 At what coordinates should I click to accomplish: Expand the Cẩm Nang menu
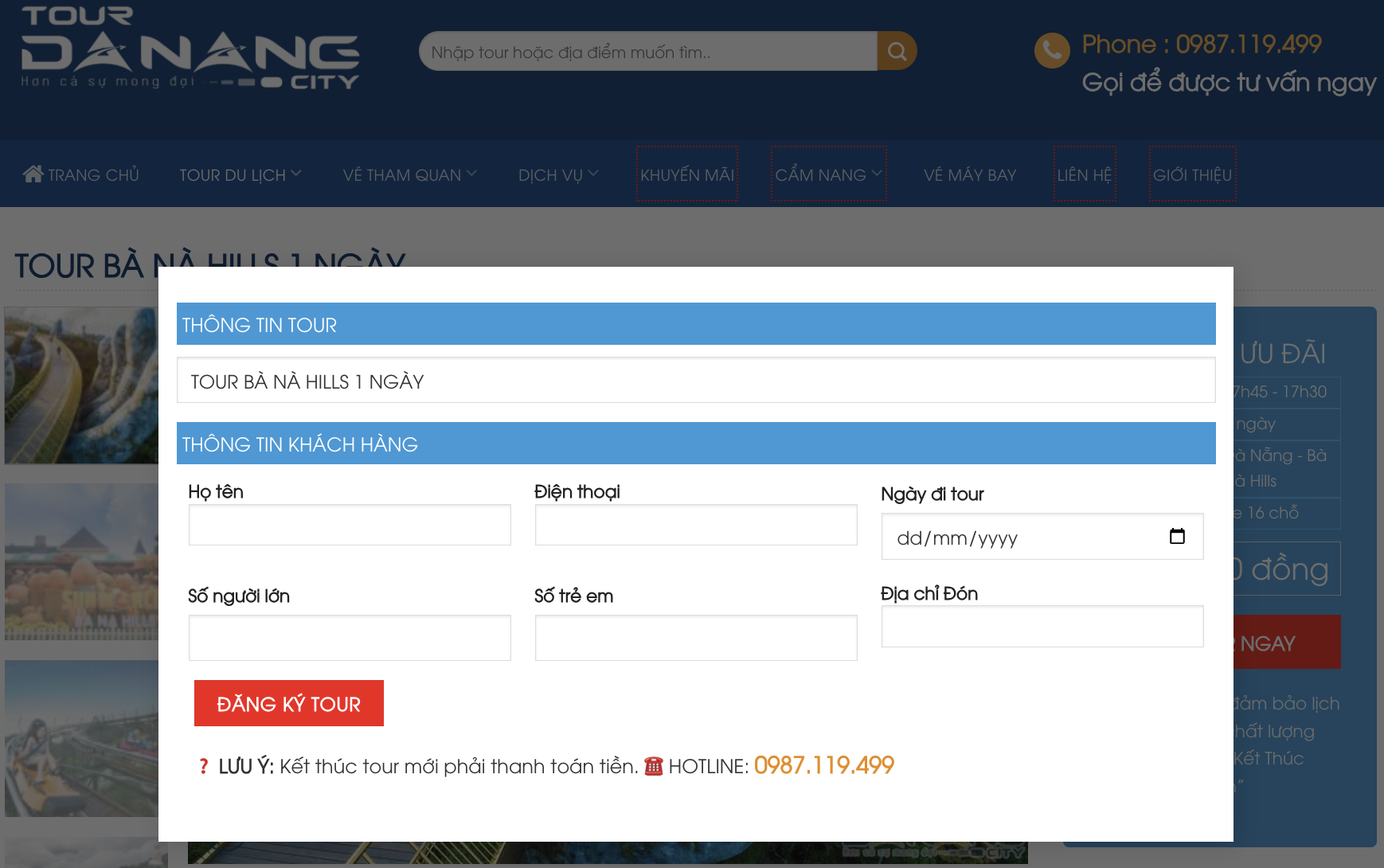tap(828, 174)
